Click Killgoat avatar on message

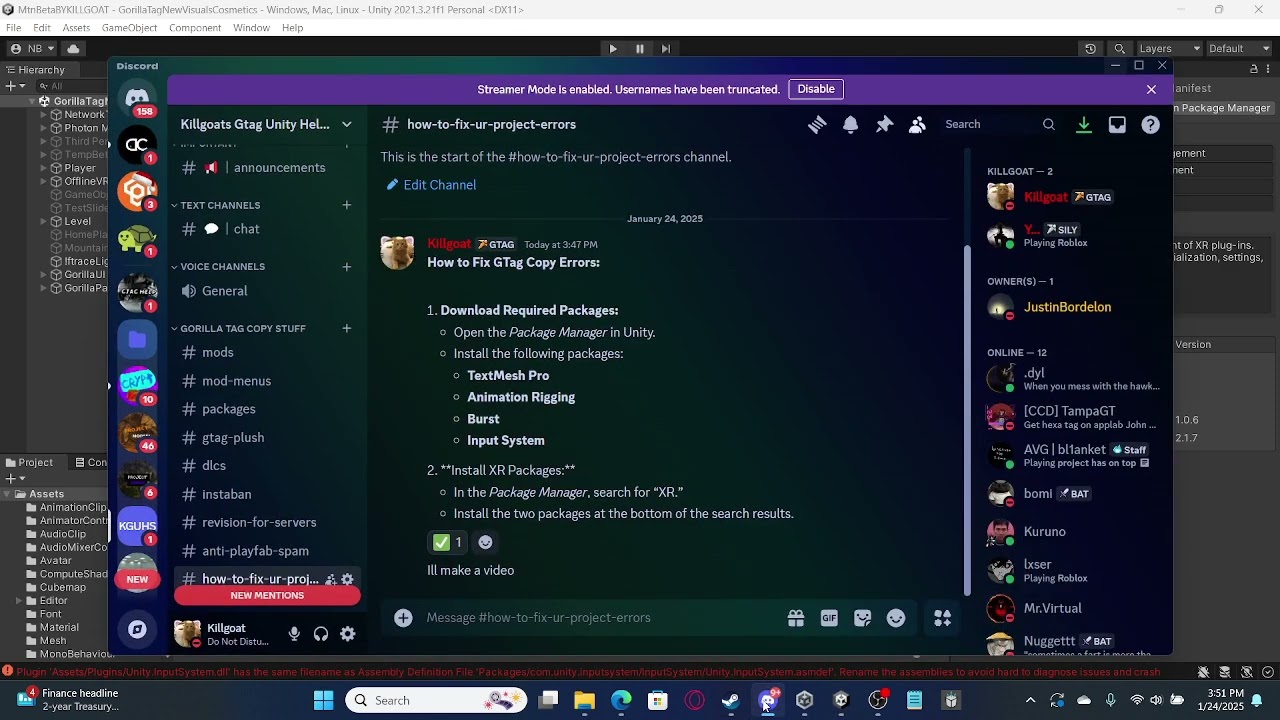point(397,253)
